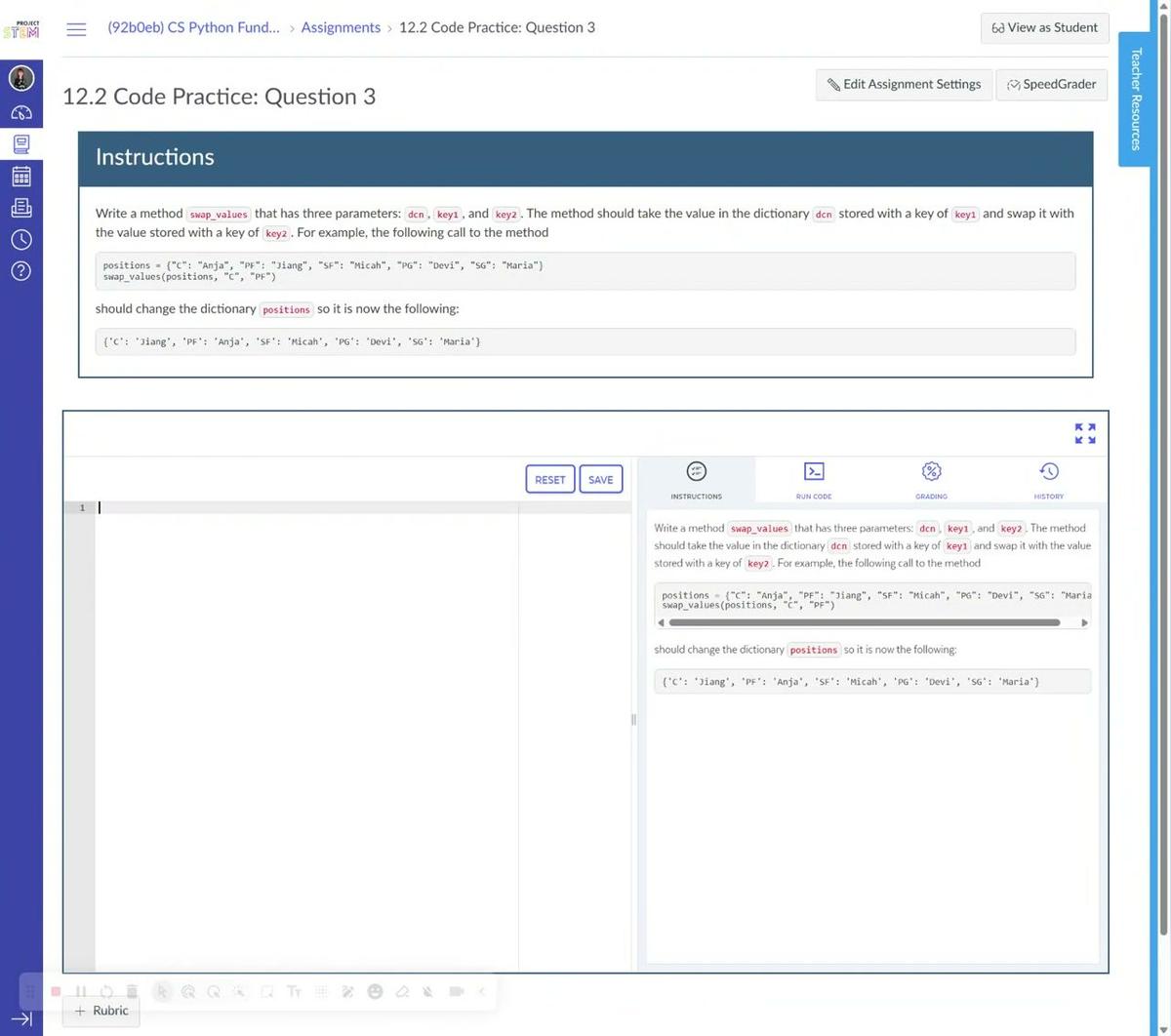
Task: Open the History clock icon in sidebar
Action: pyautogui.click(x=21, y=239)
